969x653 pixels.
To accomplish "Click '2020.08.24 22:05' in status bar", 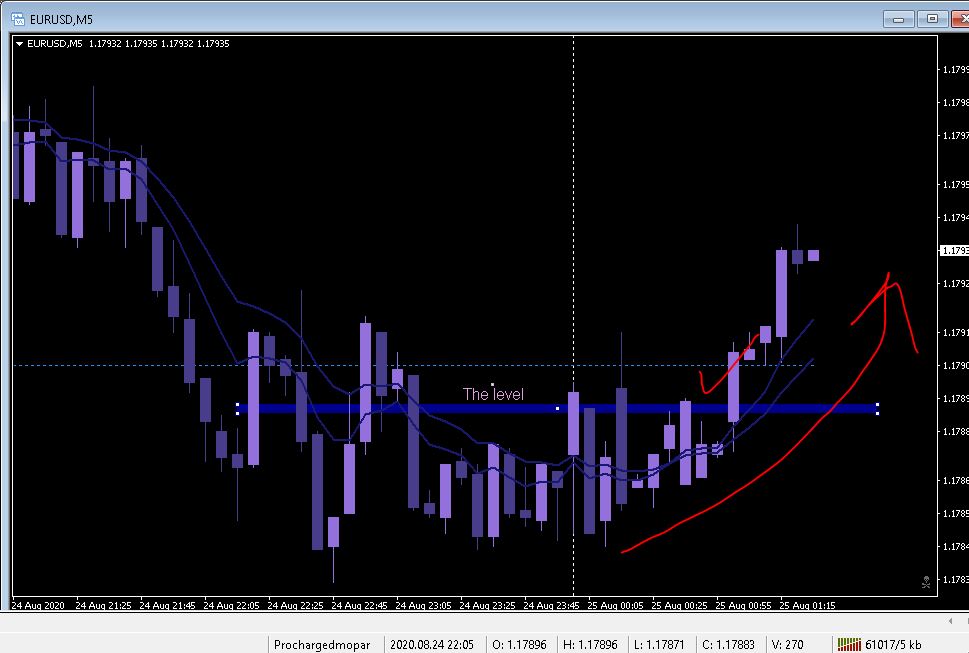I will (432, 645).
